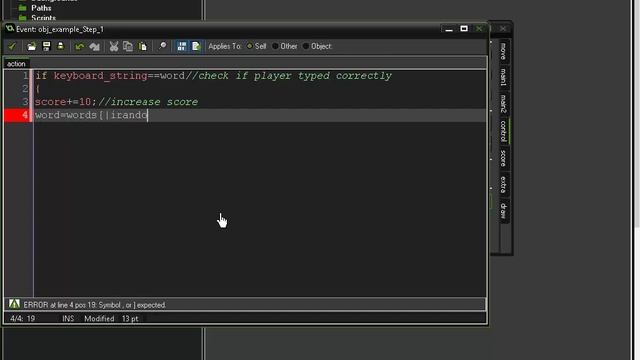Click the GameMaker icon in the window title
This screenshot has width=640, height=360.
10,29
